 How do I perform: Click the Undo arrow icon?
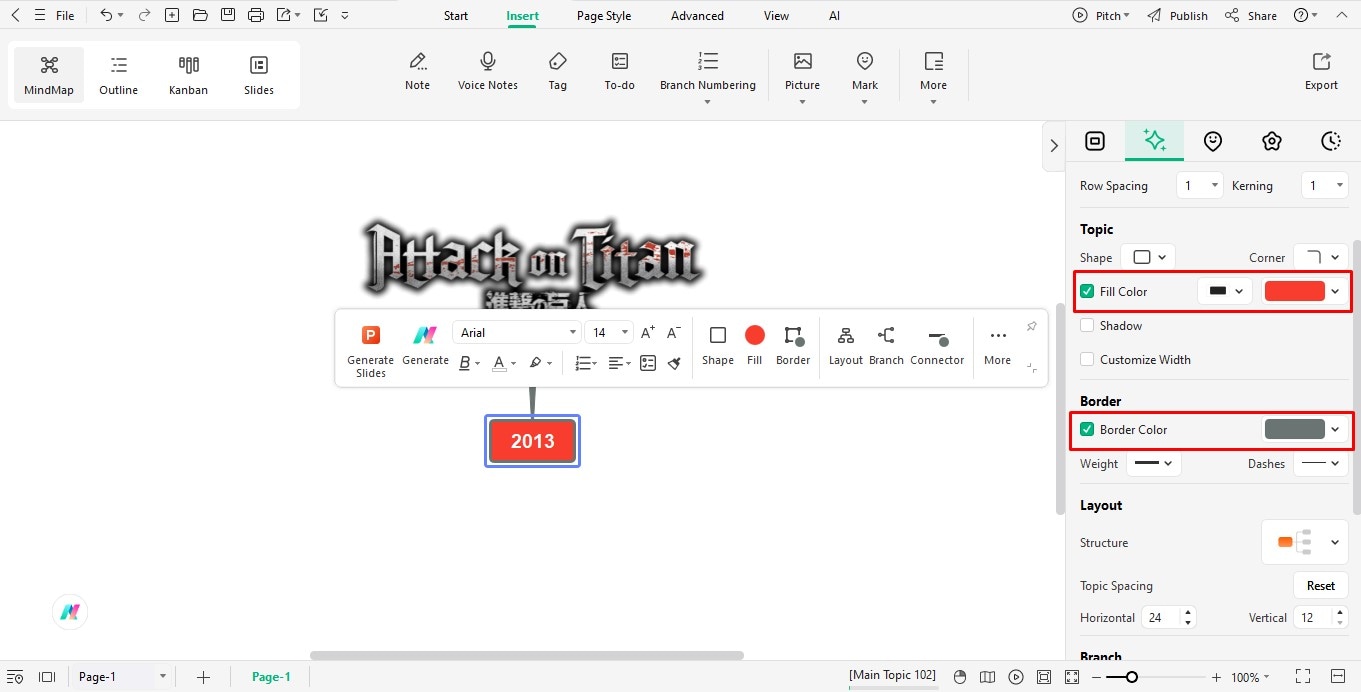pos(106,15)
